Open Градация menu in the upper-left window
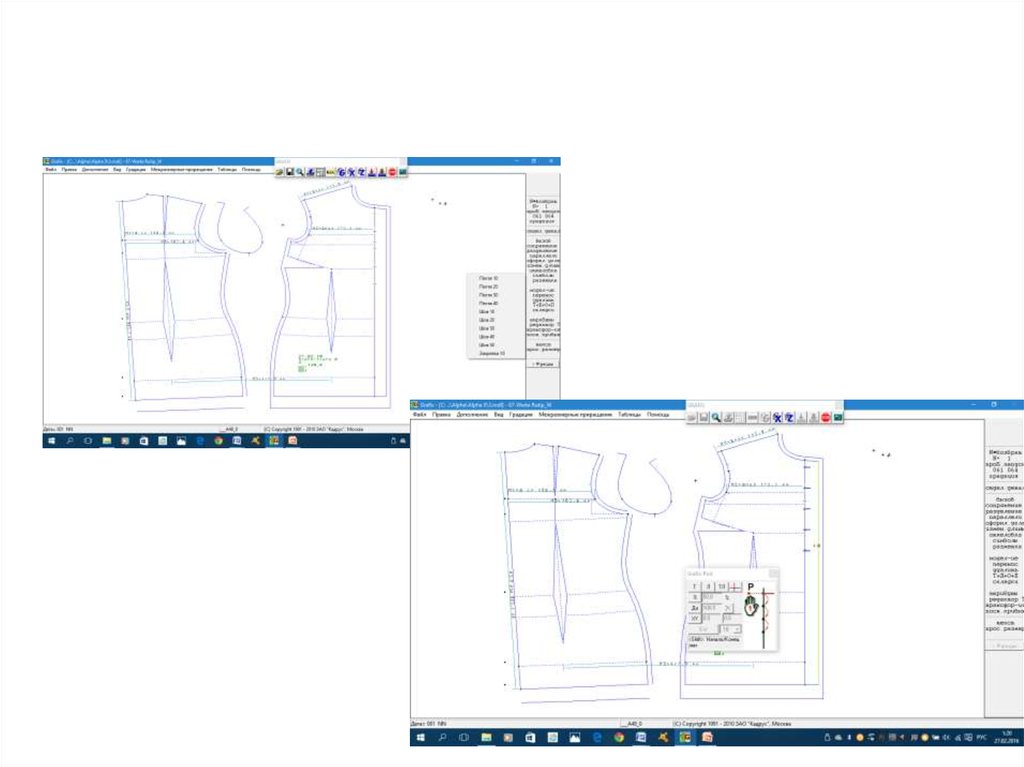The image size is (1024, 767). click(136, 169)
